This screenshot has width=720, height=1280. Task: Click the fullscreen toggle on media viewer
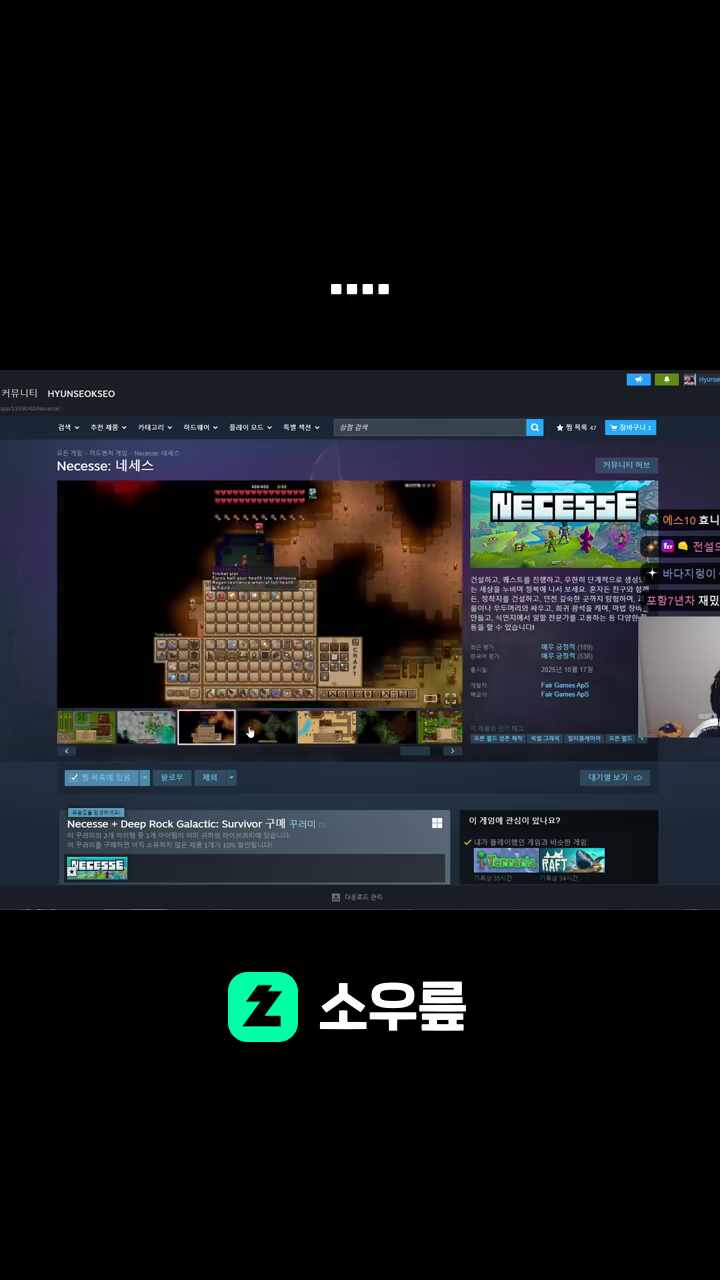click(451, 698)
